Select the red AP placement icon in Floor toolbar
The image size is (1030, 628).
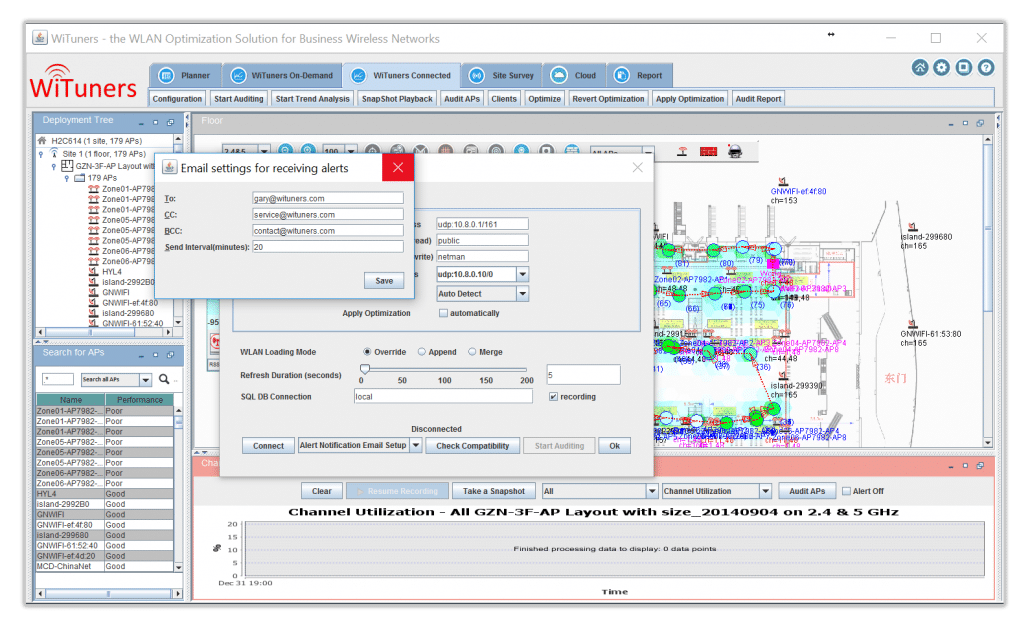[x=683, y=152]
